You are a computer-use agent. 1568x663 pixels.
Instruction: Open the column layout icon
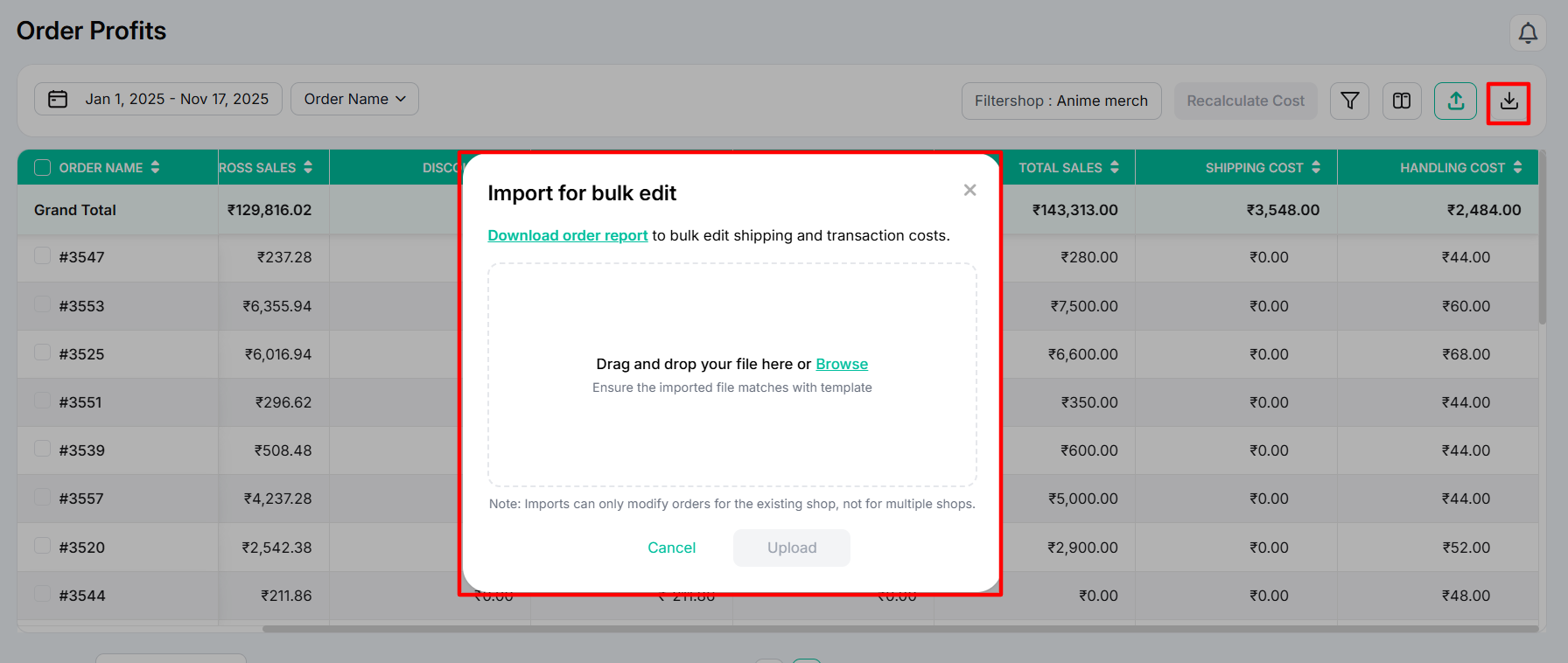click(1402, 101)
